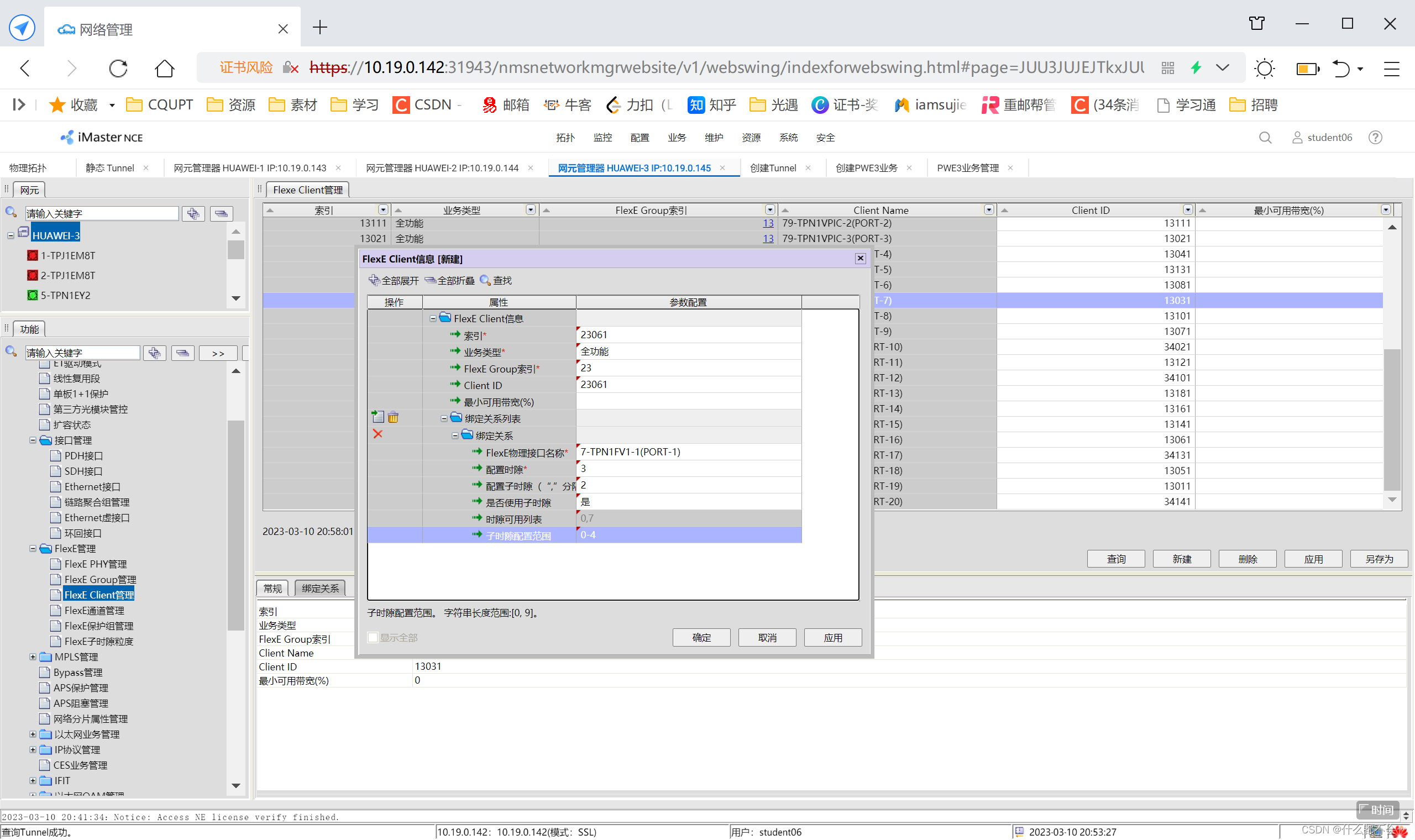Viewport: 1415px width, 840px height.
Task: Toggle the 显示全部 checkbox
Action: coord(373,638)
